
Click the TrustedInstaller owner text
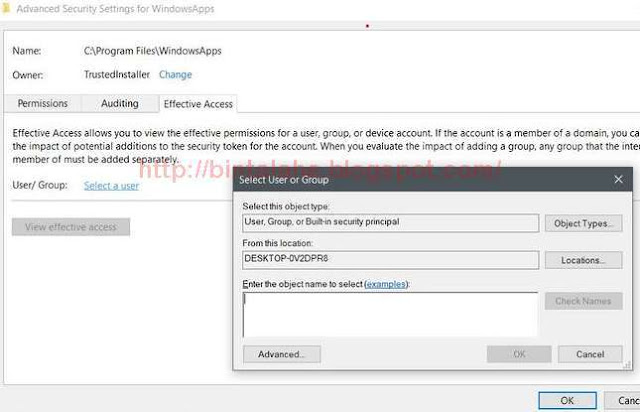(117, 75)
